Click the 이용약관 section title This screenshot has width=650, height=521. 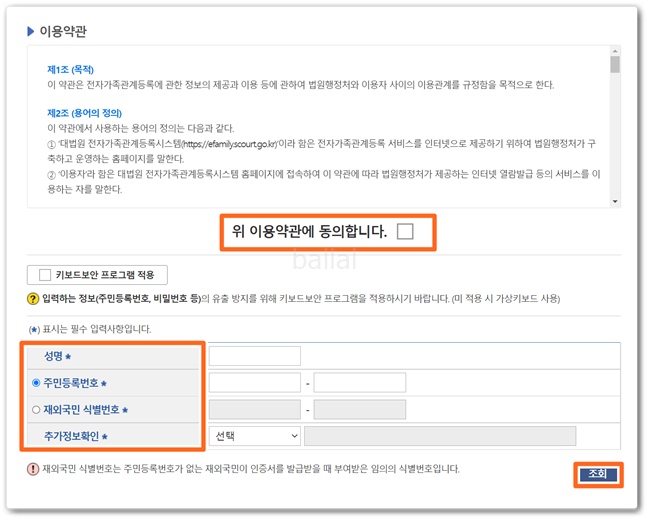63,31
